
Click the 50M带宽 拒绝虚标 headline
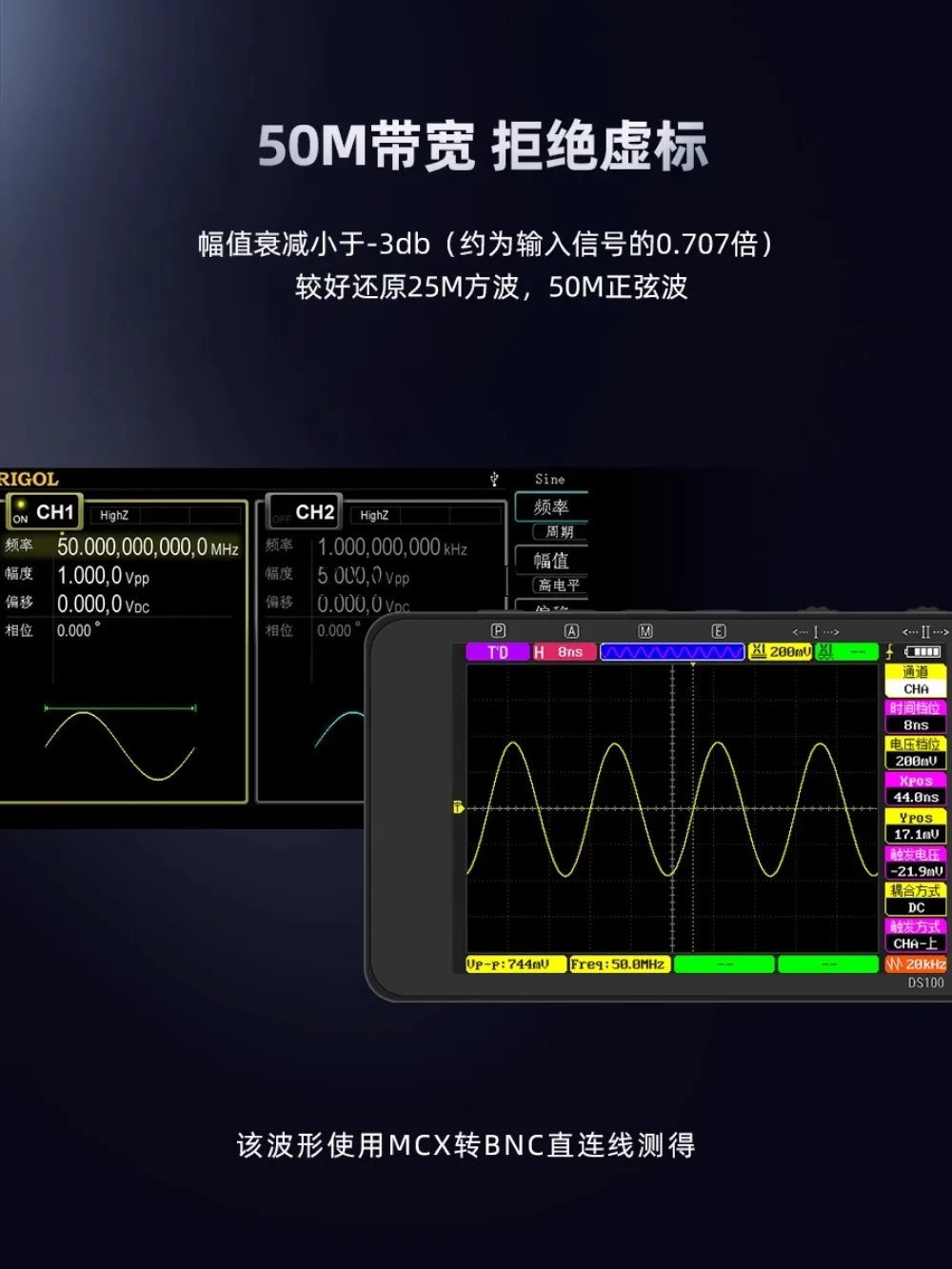tap(483, 147)
